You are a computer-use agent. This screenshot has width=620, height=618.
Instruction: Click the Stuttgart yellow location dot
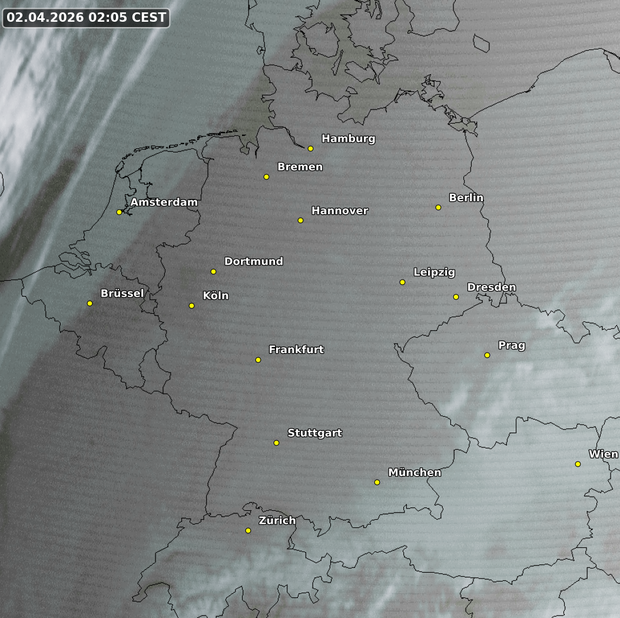pyautogui.click(x=277, y=442)
